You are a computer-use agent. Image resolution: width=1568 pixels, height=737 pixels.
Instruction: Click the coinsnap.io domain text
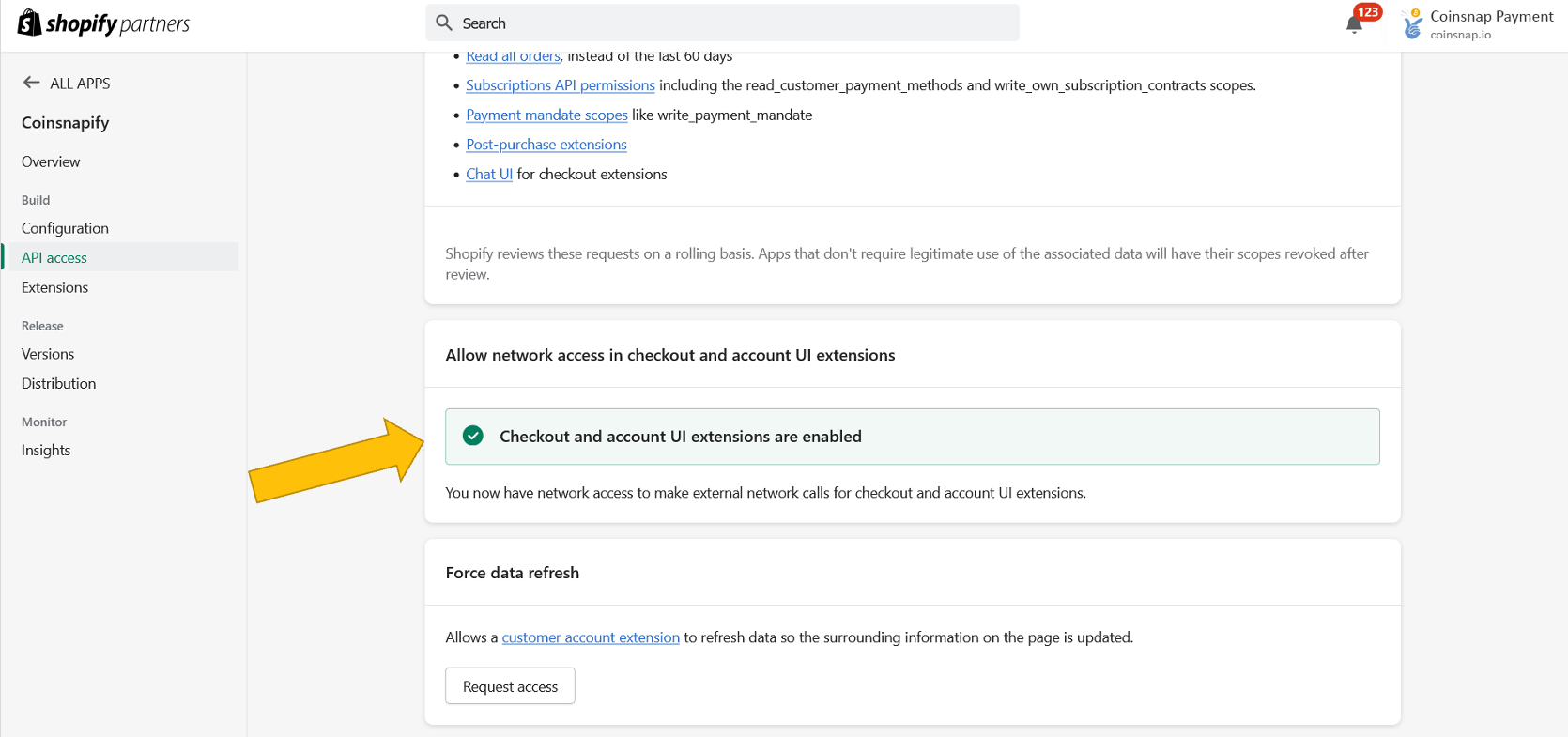pos(1460,35)
